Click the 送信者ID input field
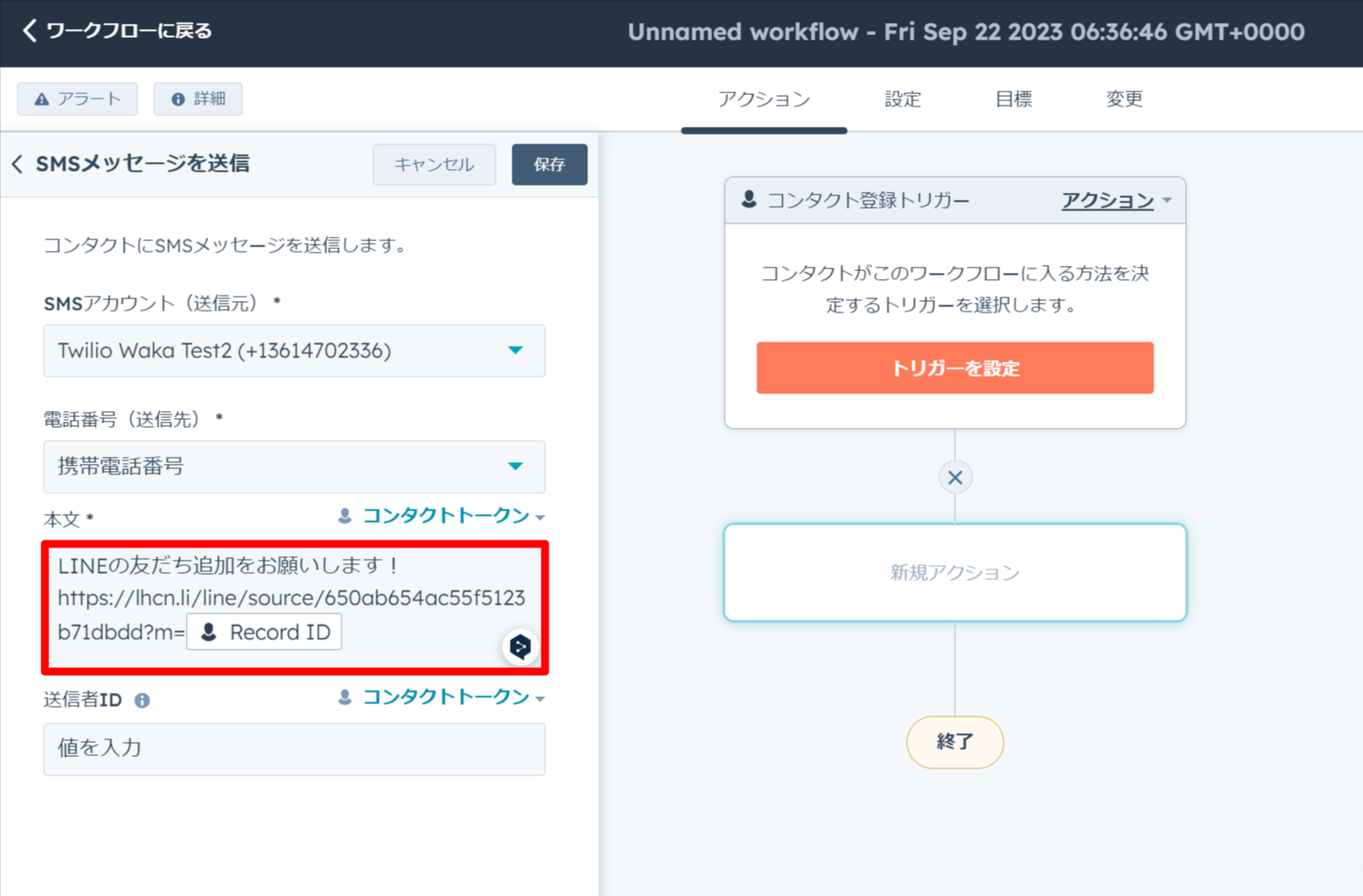Viewport: 1363px width, 896px height. tap(294, 749)
